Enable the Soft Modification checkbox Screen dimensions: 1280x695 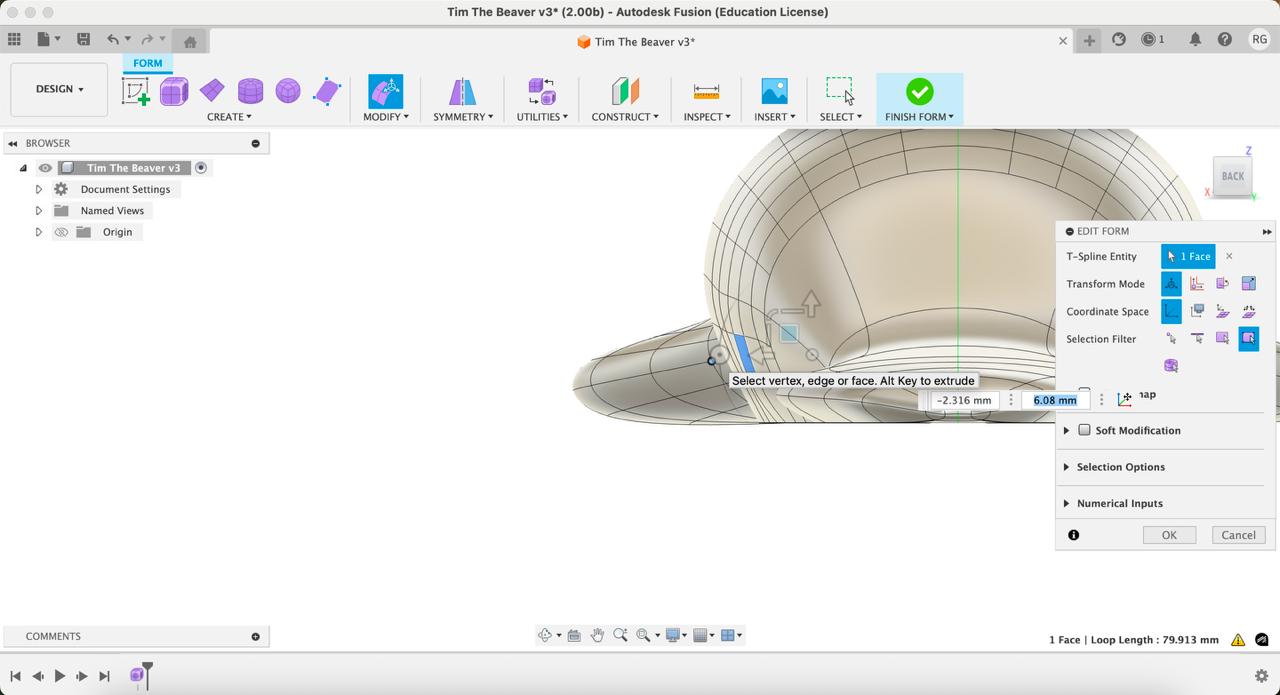click(1084, 430)
